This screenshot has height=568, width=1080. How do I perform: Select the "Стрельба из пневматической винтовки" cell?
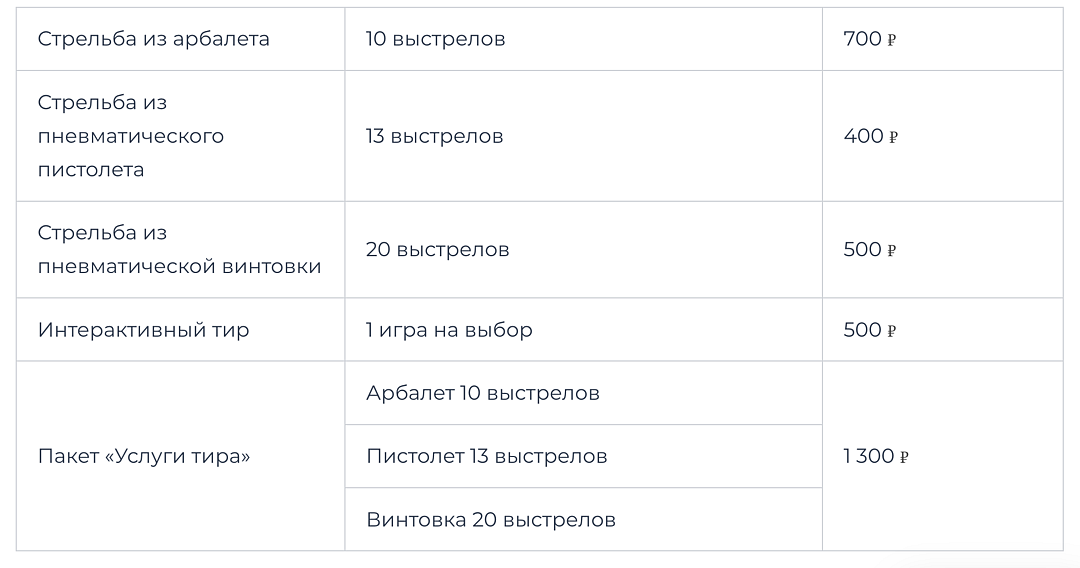pos(180,250)
